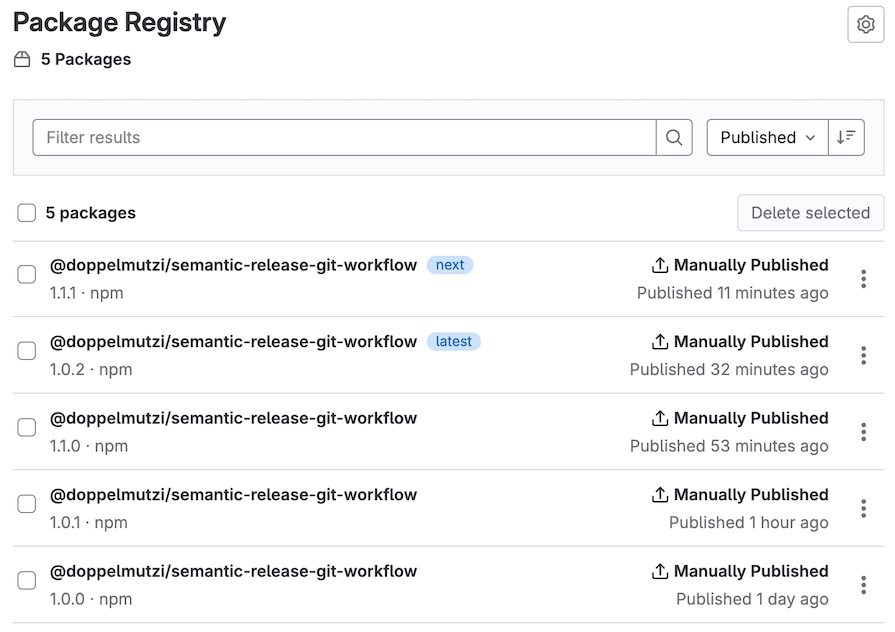Open the Published sort dropdown
895x632 pixels.
coord(766,137)
